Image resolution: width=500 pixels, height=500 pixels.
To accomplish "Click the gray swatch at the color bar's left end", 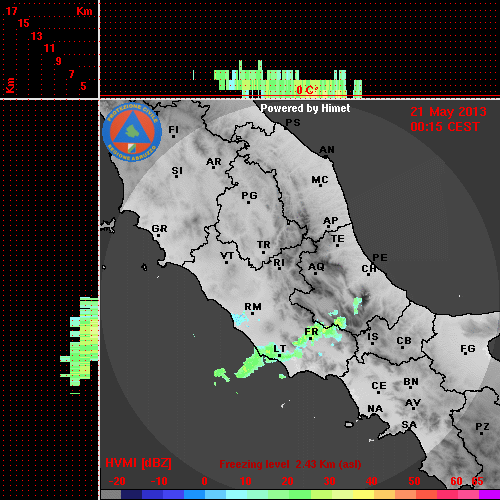I will click(x=111, y=494).
